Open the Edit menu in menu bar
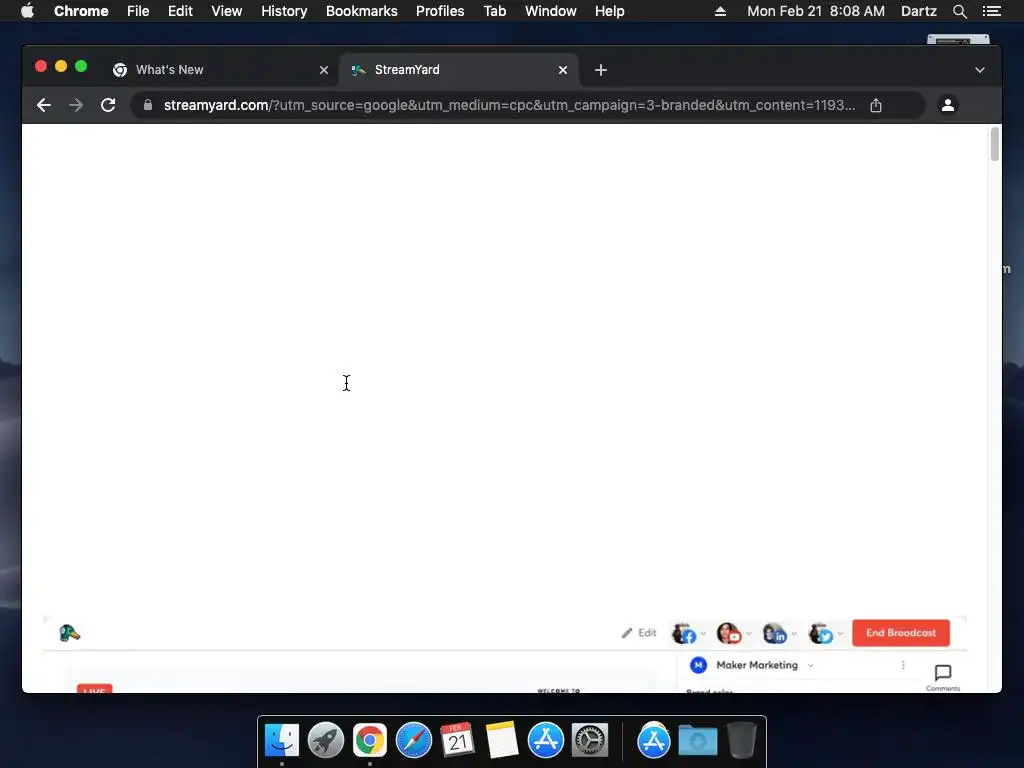The image size is (1024, 768). click(180, 11)
